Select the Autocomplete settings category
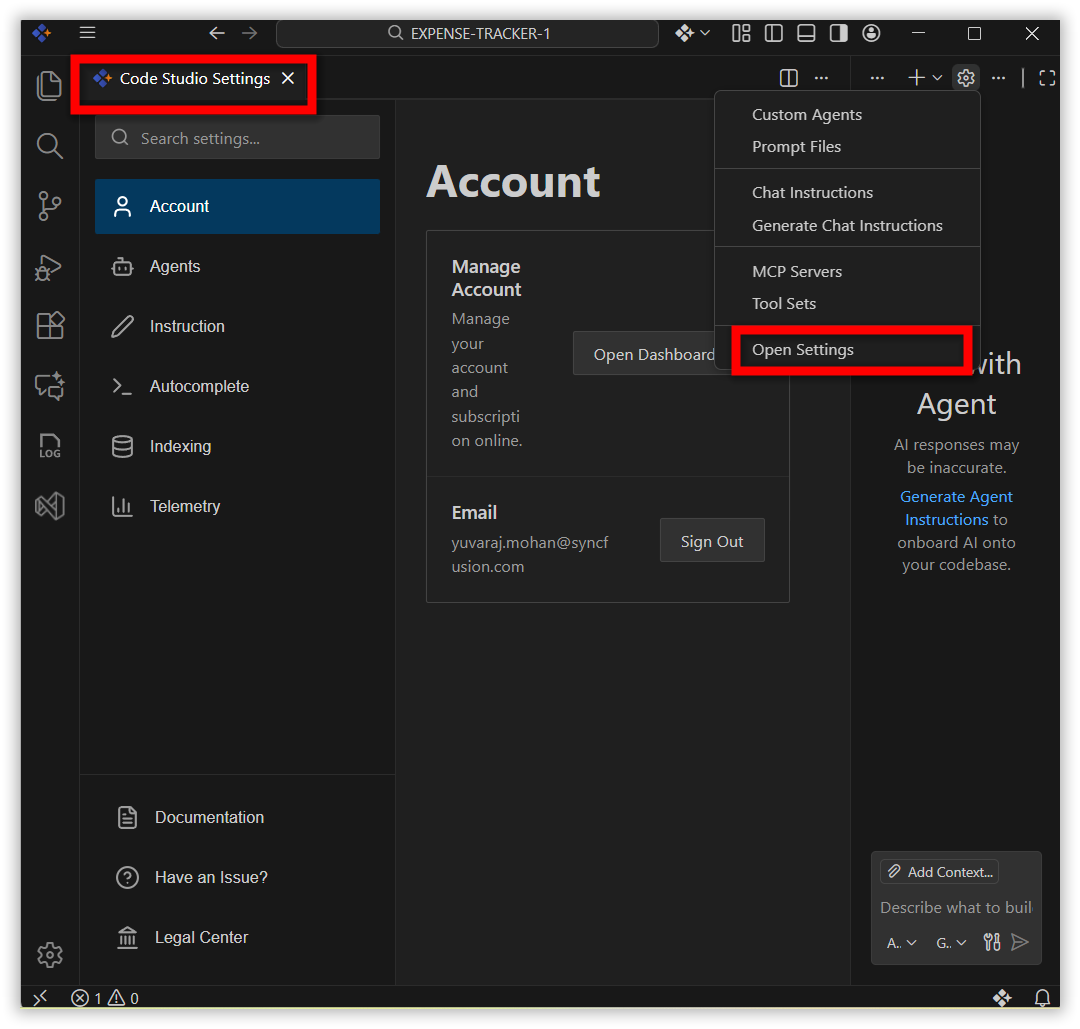This screenshot has height=1029, width=1080. coord(199,386)
